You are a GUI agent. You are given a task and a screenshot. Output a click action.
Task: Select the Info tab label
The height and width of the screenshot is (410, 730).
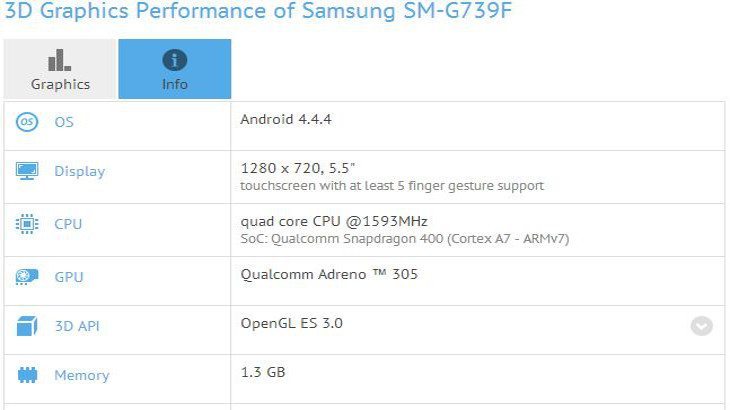coord(175,84)
